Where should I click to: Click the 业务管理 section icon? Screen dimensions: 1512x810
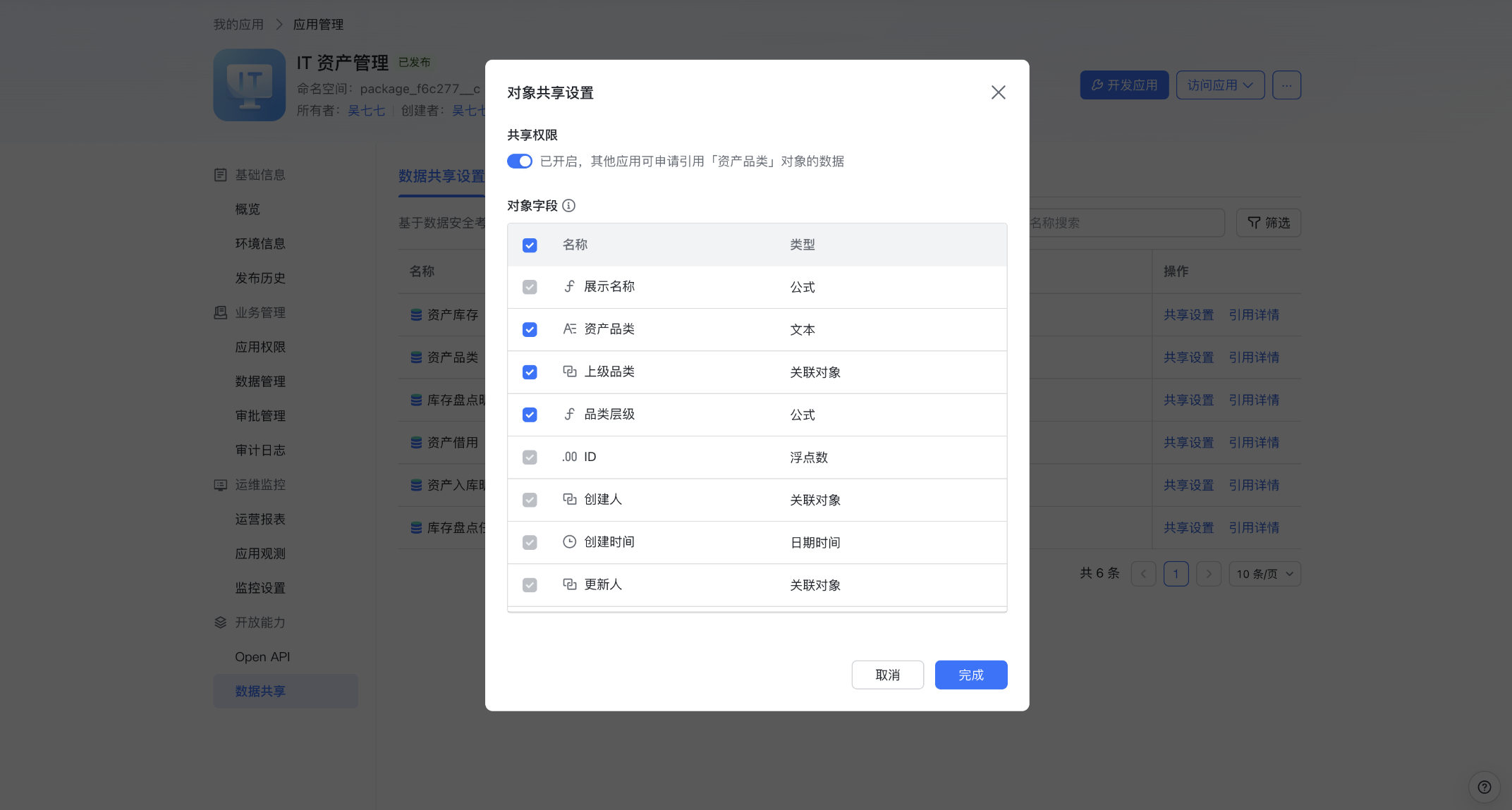[x=221, y=312]
